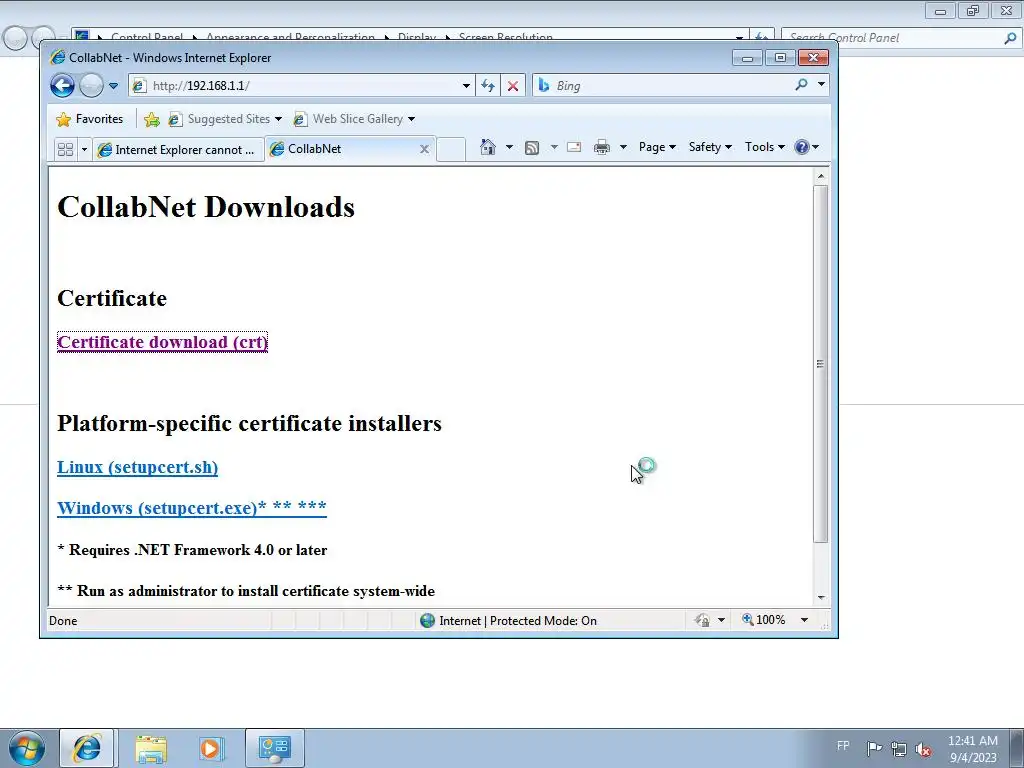Click the 'CollabNet Downloads' heading

click(206, 207)
